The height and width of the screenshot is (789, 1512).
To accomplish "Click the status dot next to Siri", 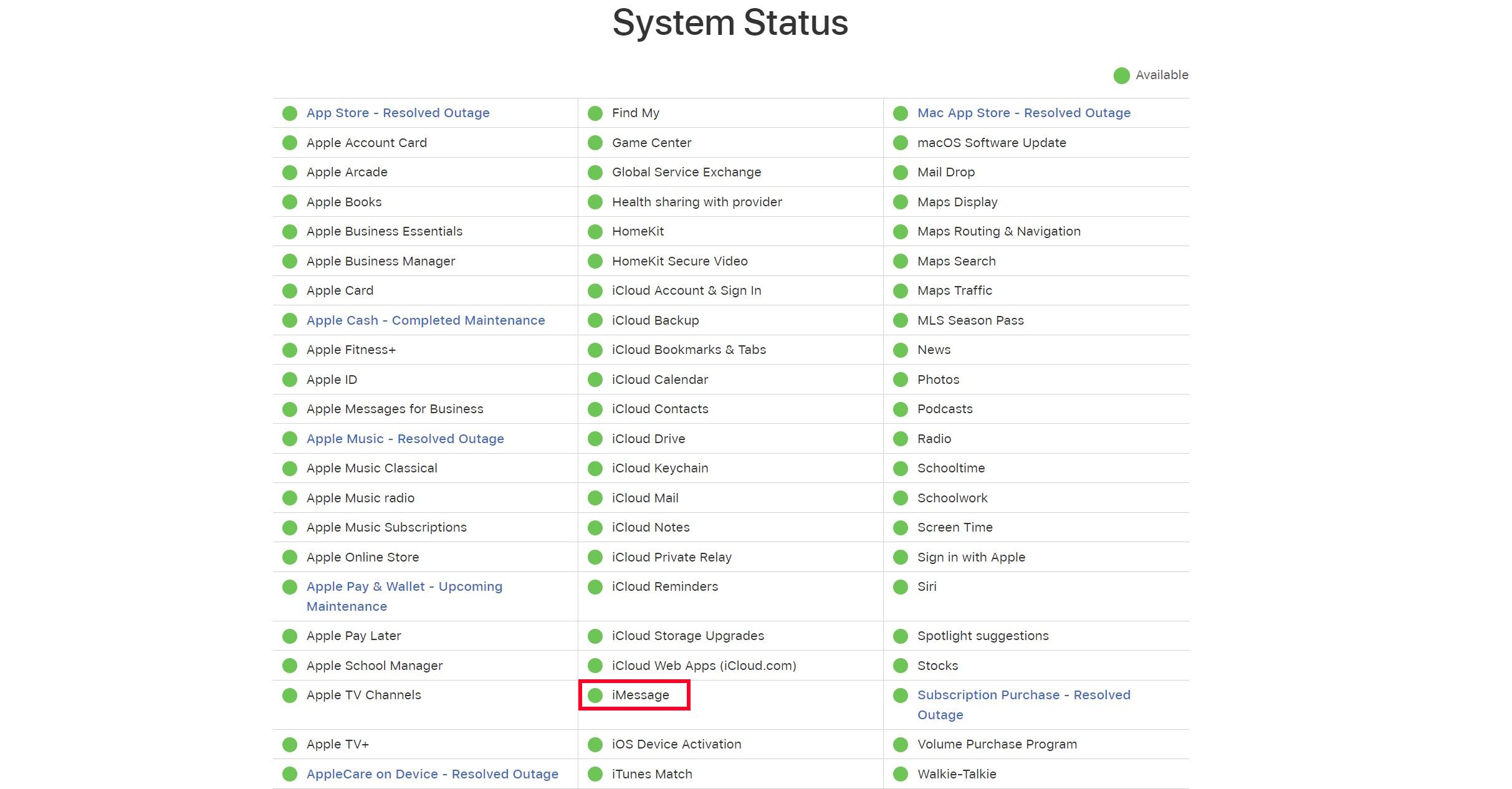I will [x=901, y=586].
